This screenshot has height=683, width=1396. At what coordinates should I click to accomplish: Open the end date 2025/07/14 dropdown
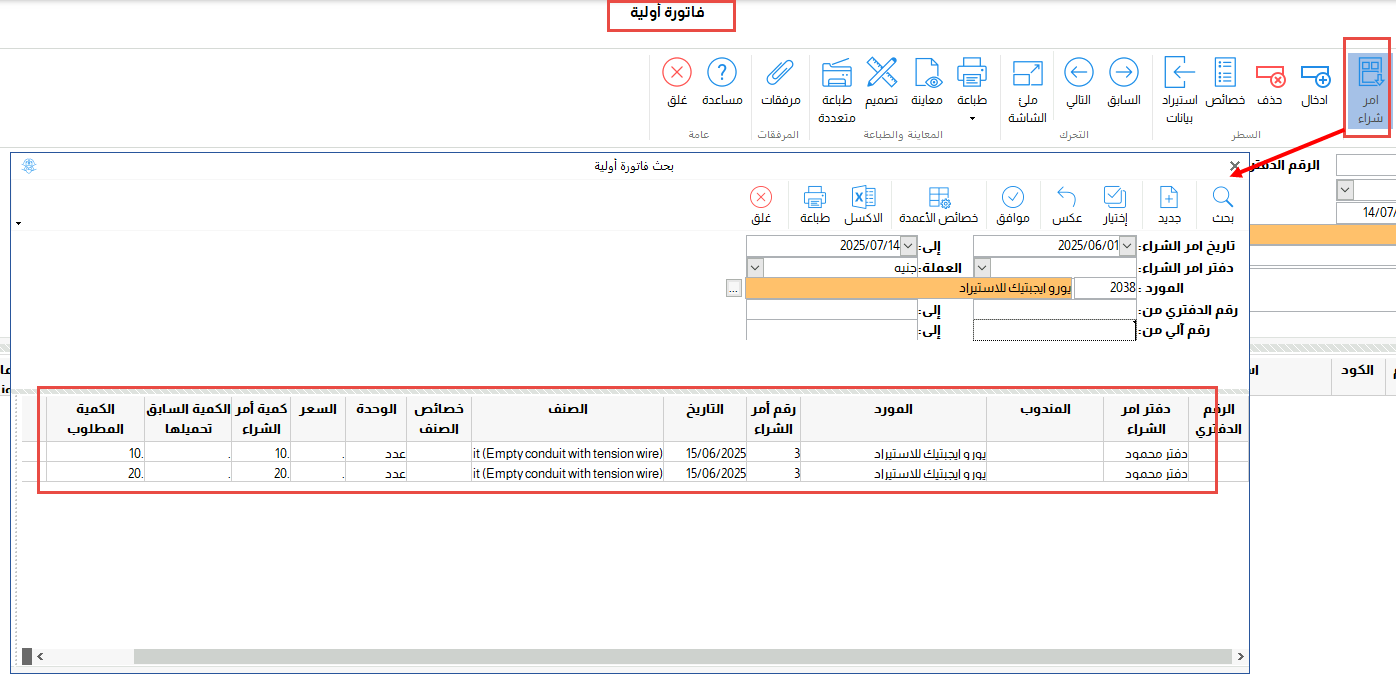tap(908, 246)
